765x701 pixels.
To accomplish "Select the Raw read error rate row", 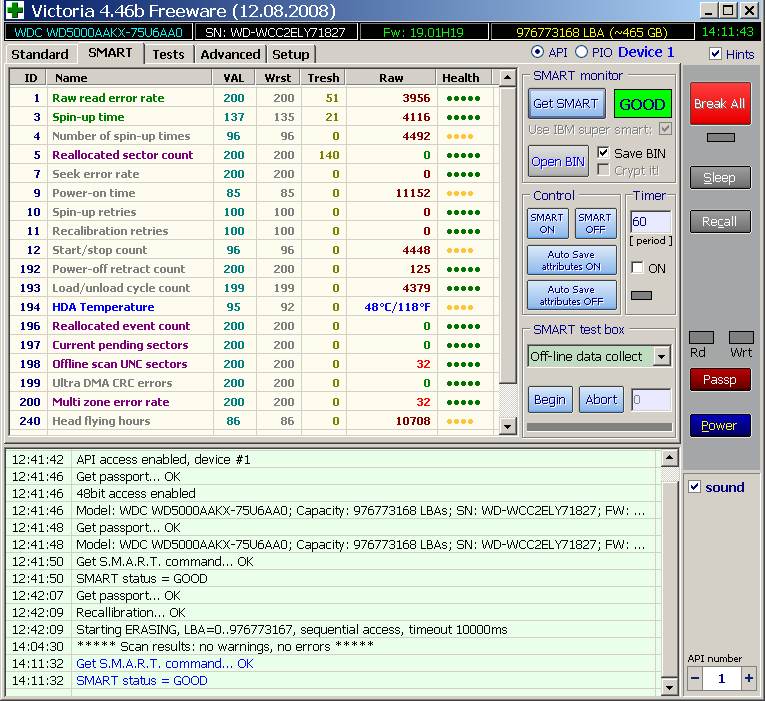I will (x=252, y=98).
